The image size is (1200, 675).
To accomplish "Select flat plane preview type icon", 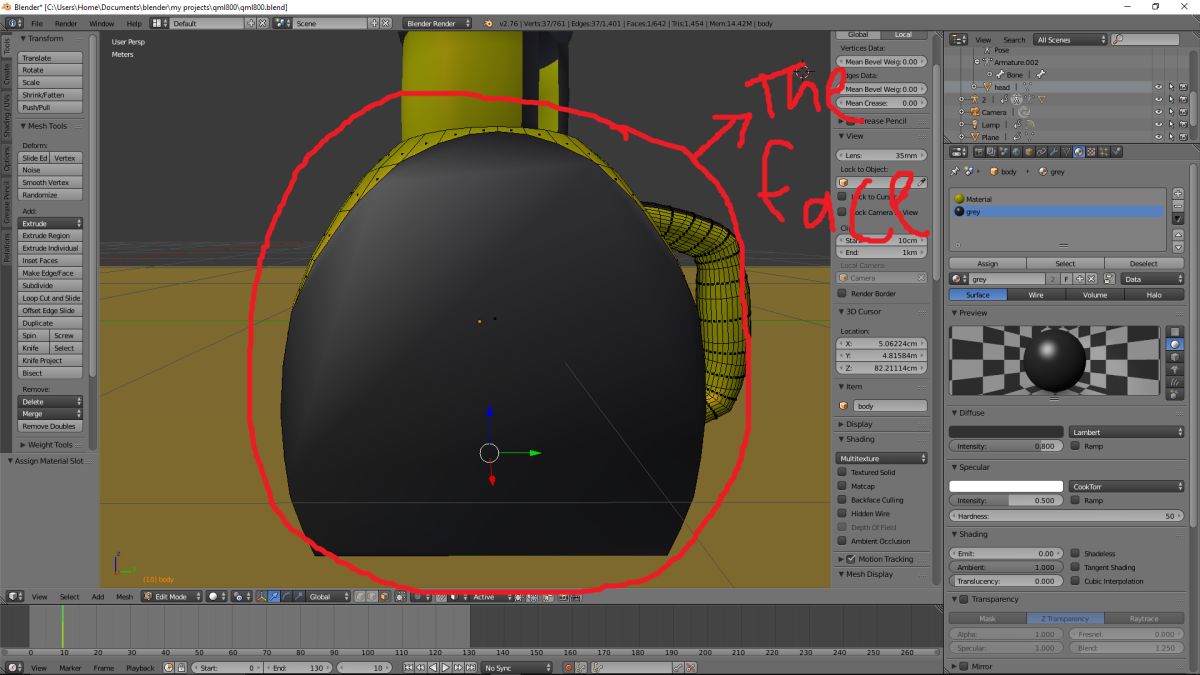I will click(1176, 331).
